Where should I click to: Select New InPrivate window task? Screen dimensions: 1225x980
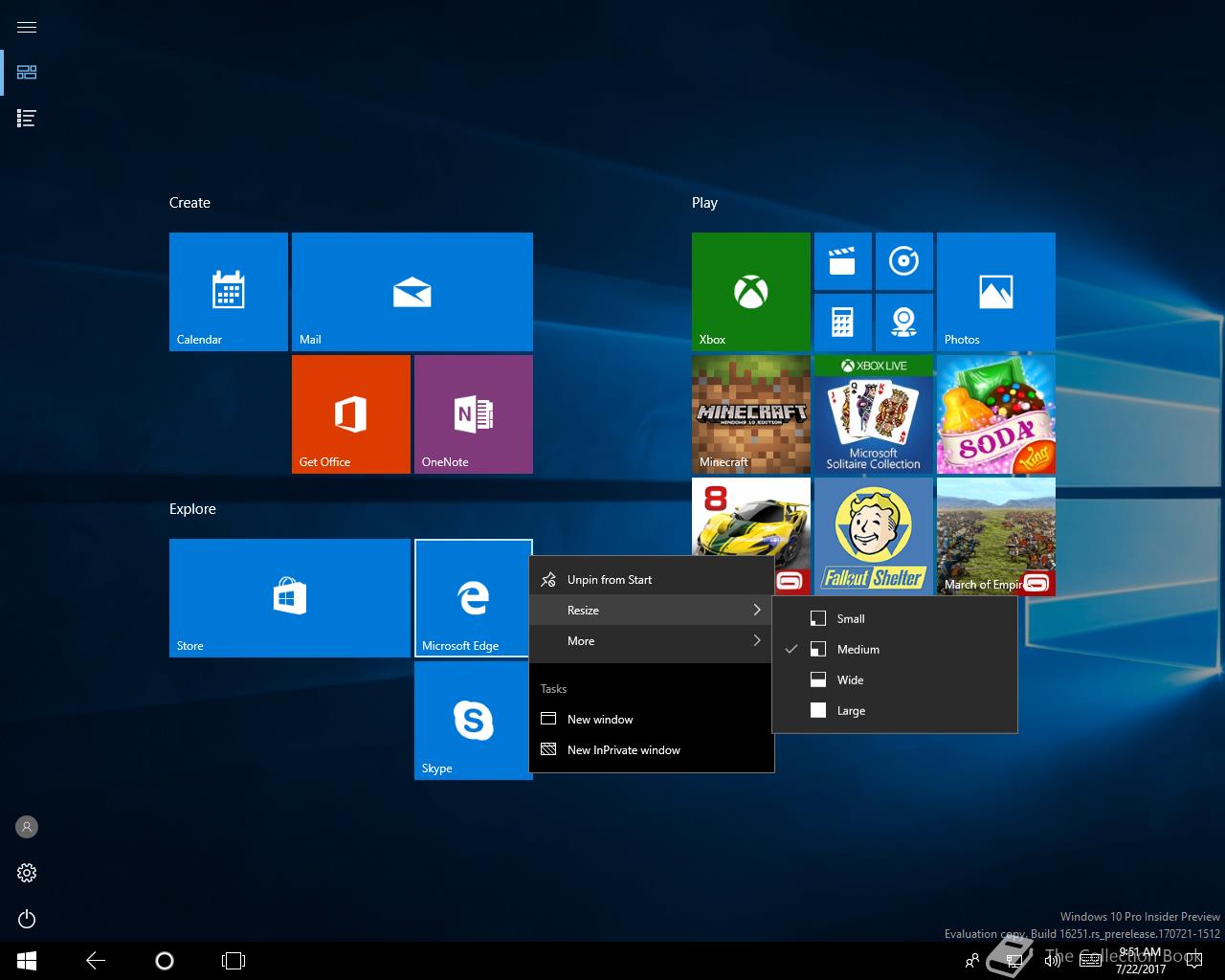(x=652, y=750)
